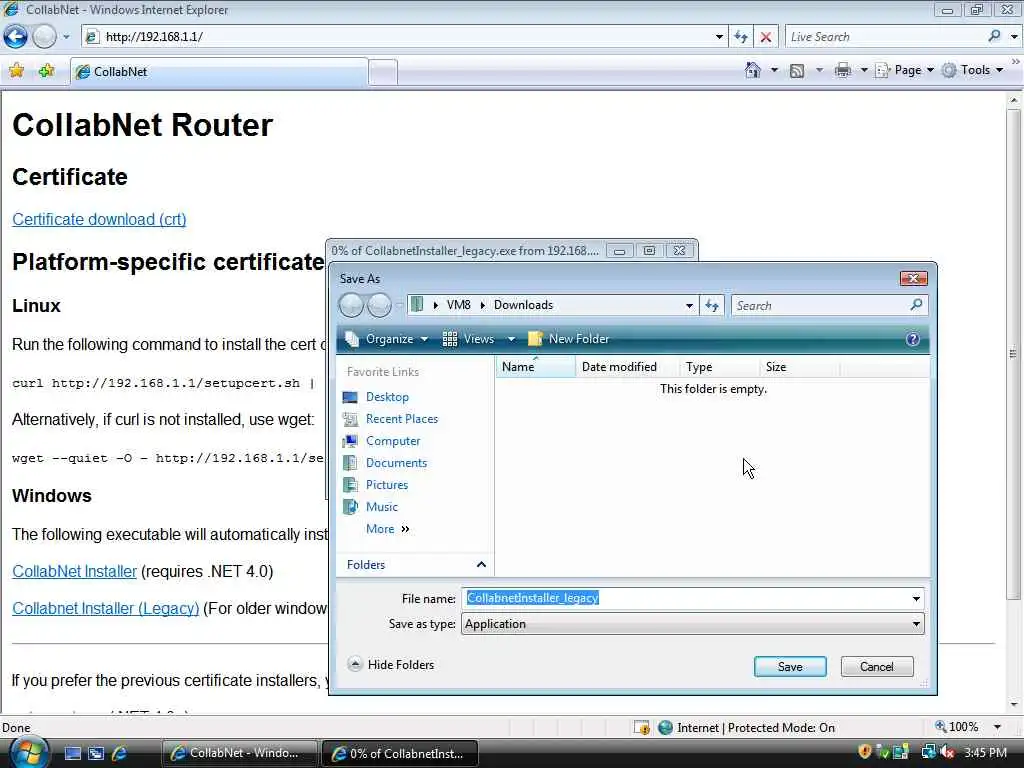Click the New Folder toolbar icon
This screenshot has width=1024, height=768.
coord(536,338)
